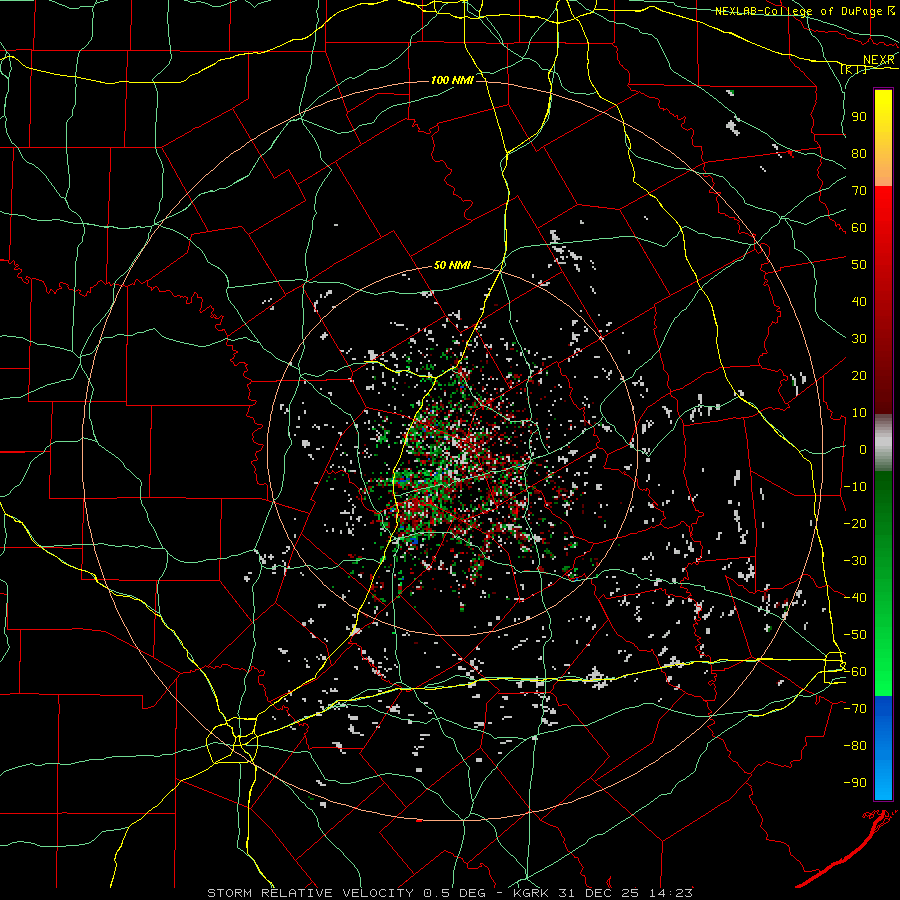The height and width of the screenshot is (900, 900).
Task: Click the Storm Relative Velocity caption at bottom
Action: [x=449, y=893]
